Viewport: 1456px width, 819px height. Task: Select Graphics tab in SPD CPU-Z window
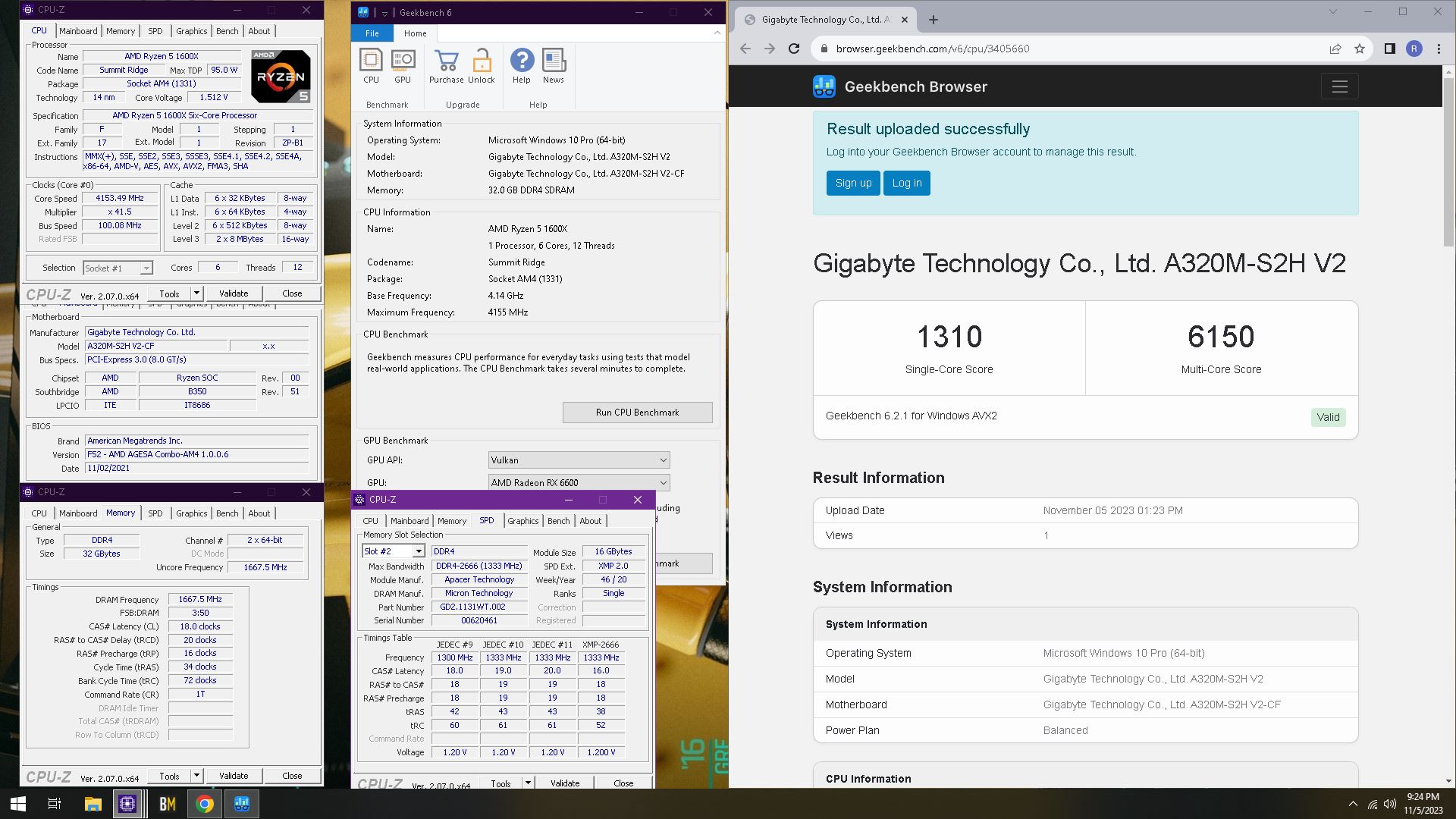pyautogui.click(x=522, y=521)
